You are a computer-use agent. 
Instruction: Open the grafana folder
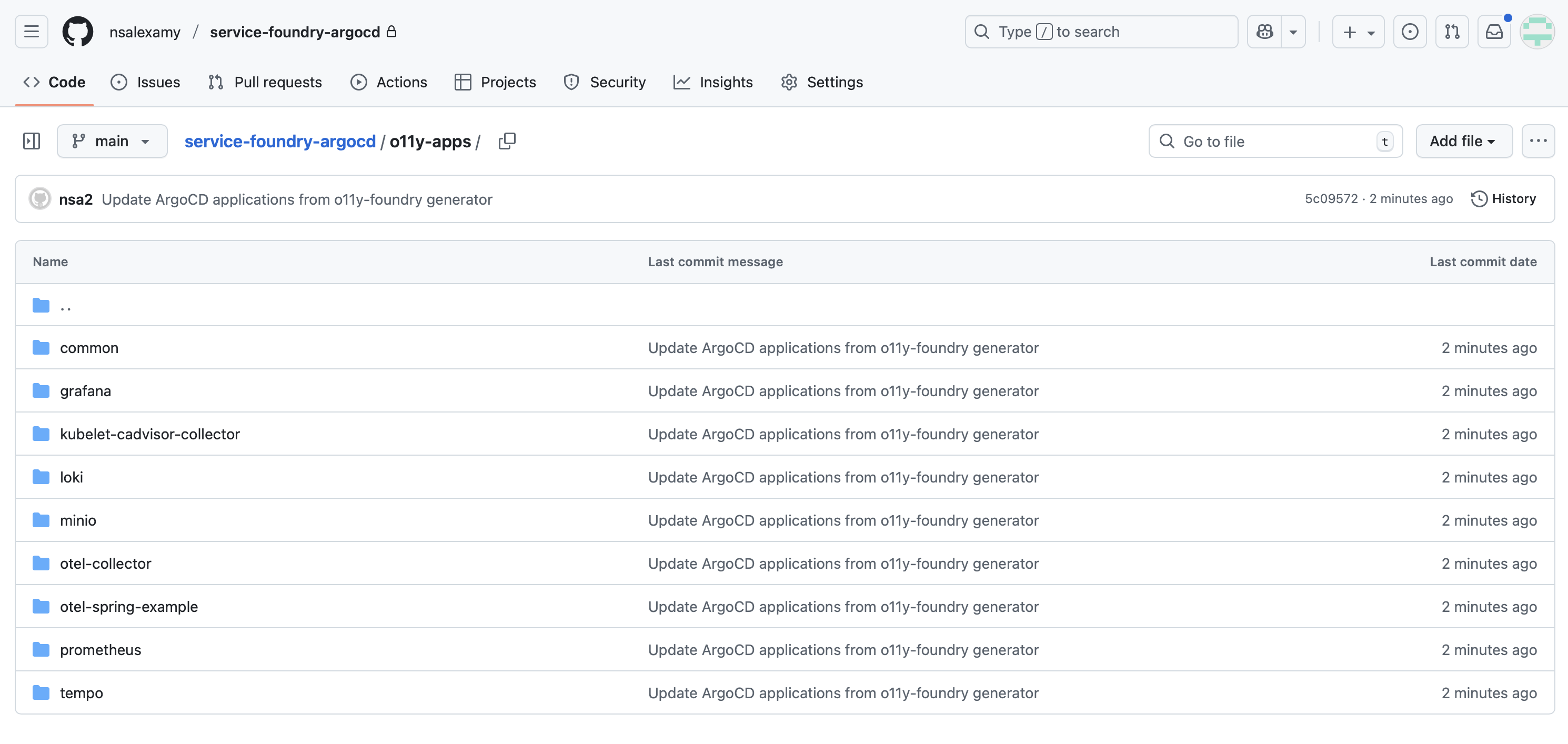(x=86, y=391)
